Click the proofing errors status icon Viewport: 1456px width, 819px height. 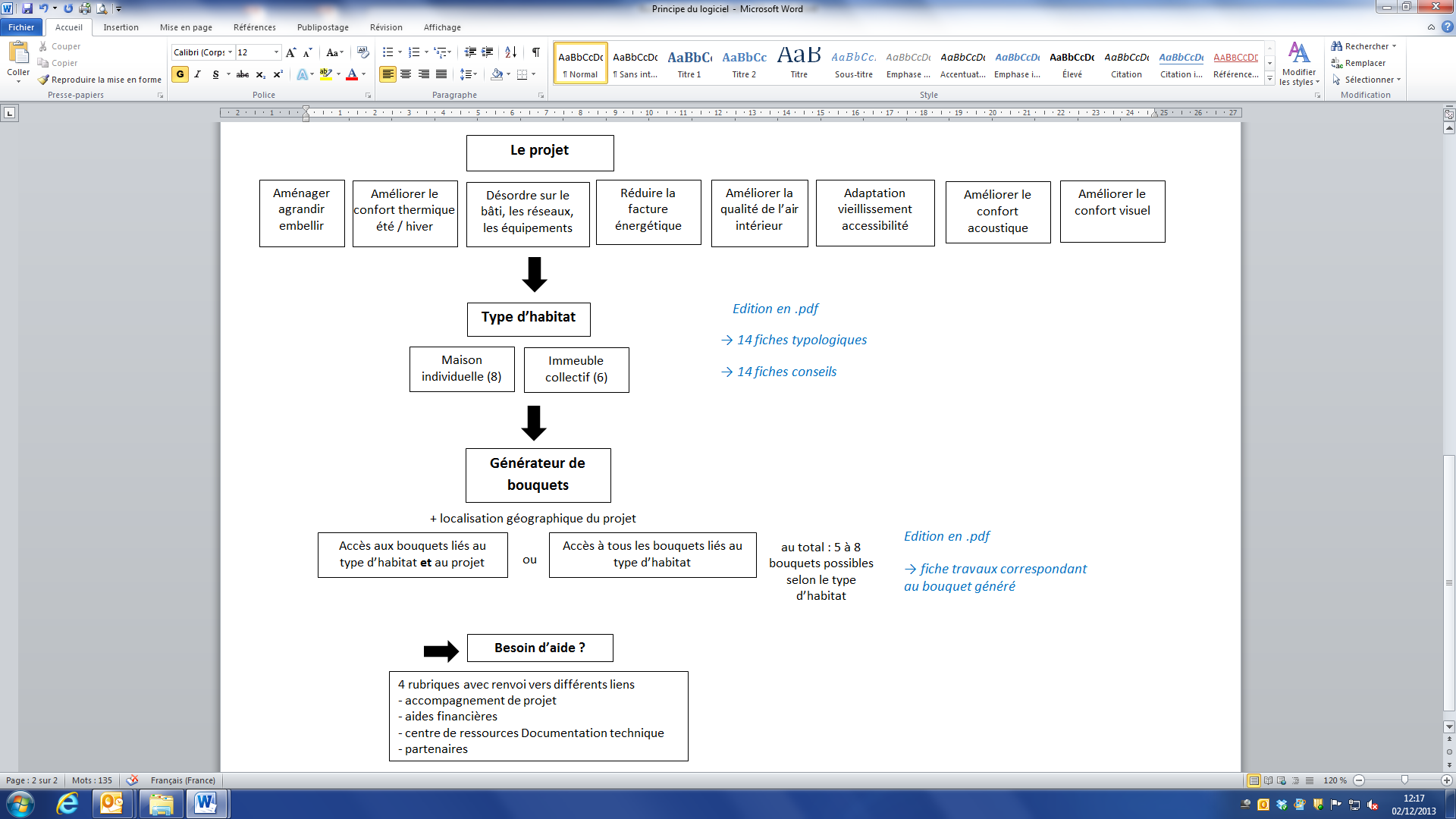132,780
